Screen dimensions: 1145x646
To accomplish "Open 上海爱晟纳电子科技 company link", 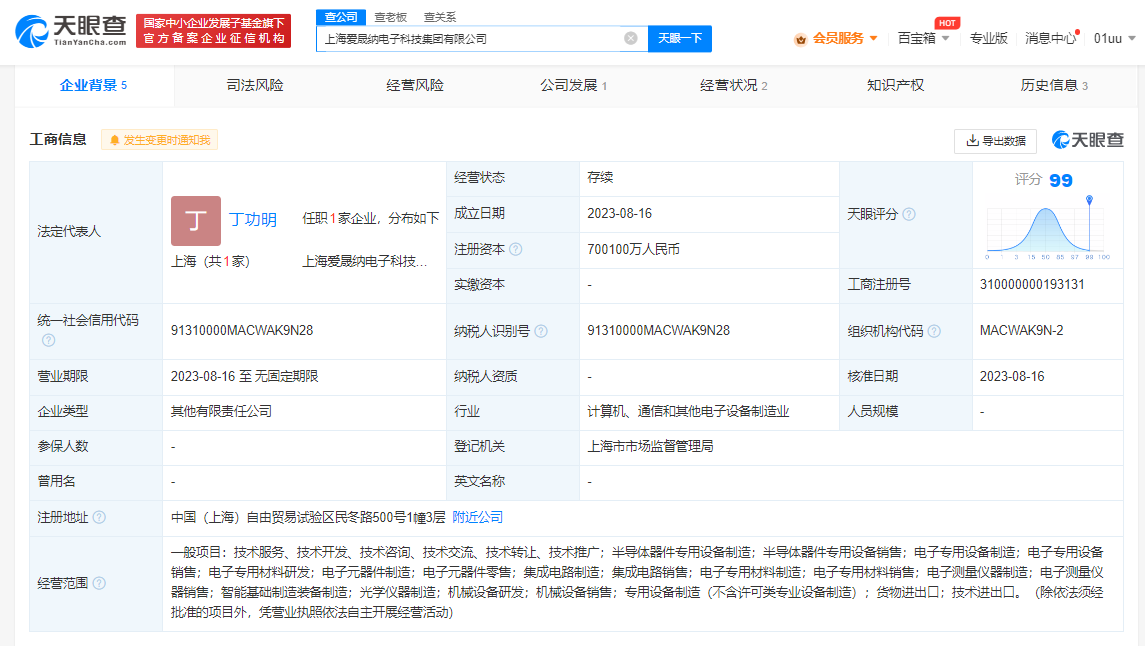I will point(365,261).
